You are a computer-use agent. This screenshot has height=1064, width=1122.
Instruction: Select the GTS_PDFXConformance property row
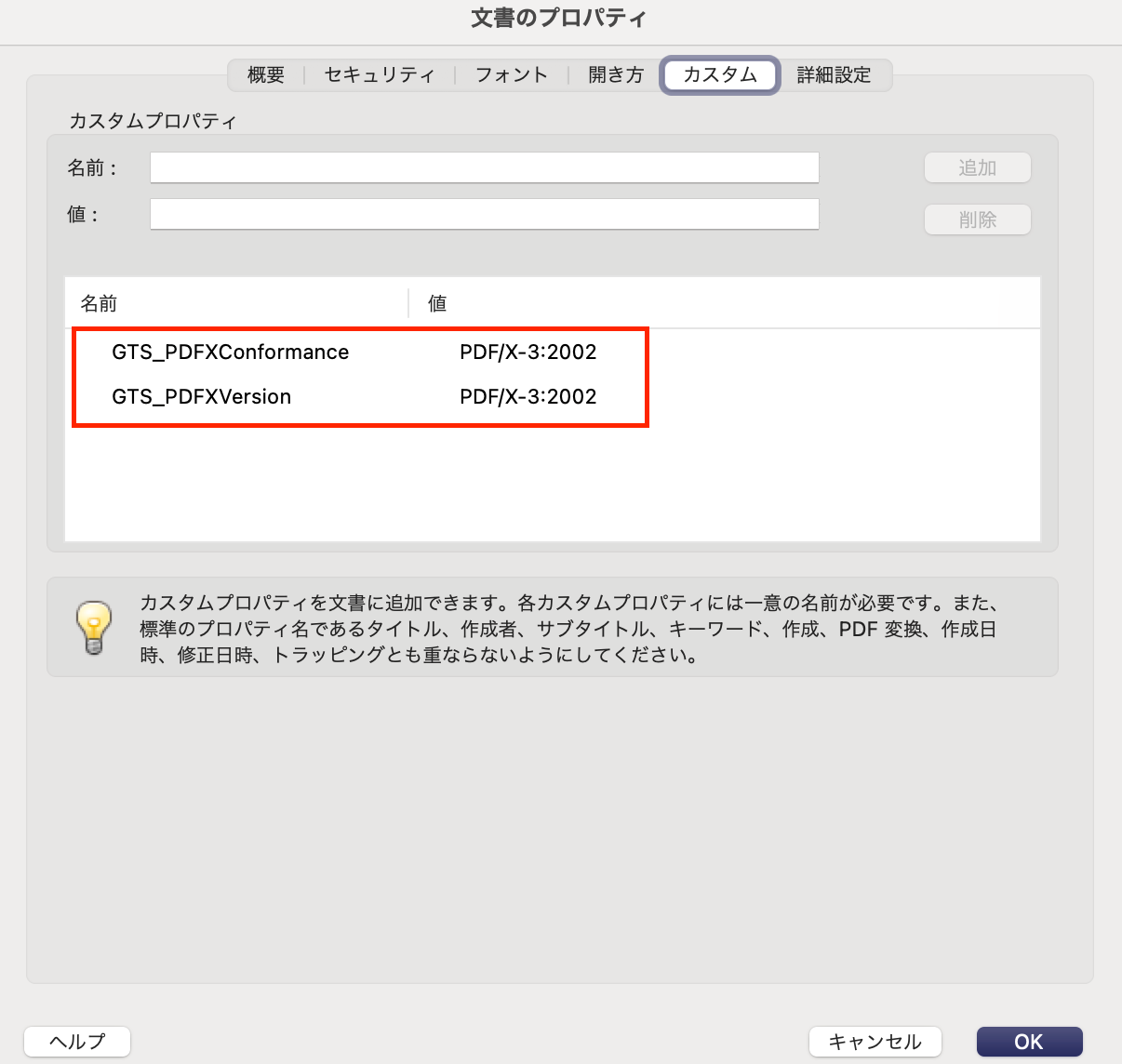point(231,352)
